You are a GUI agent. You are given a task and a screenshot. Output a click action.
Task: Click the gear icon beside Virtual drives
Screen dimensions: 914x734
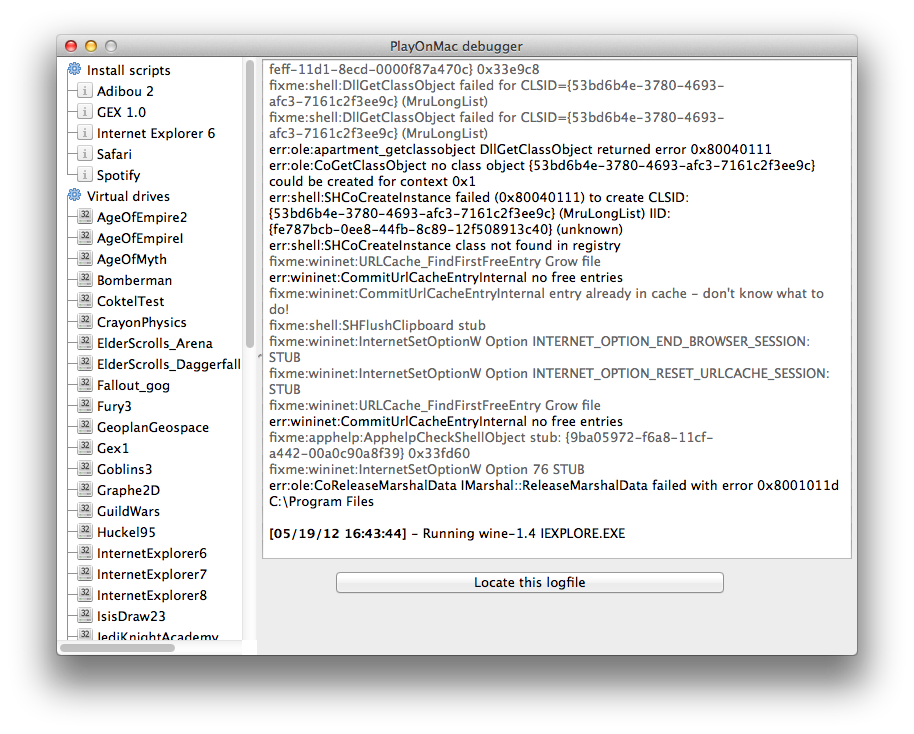[x=75, y=196]
